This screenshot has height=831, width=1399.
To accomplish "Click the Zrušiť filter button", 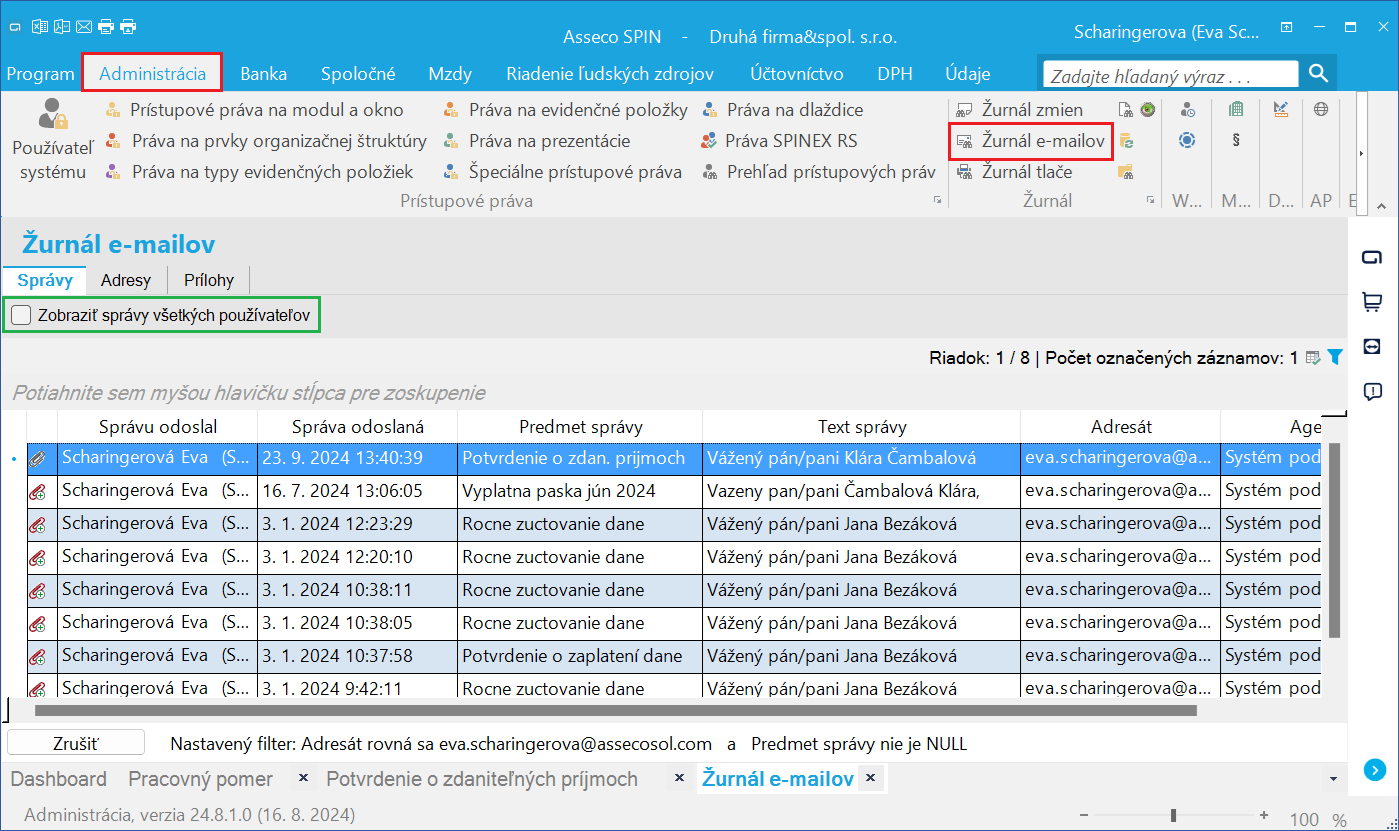I will click(76, 743).
